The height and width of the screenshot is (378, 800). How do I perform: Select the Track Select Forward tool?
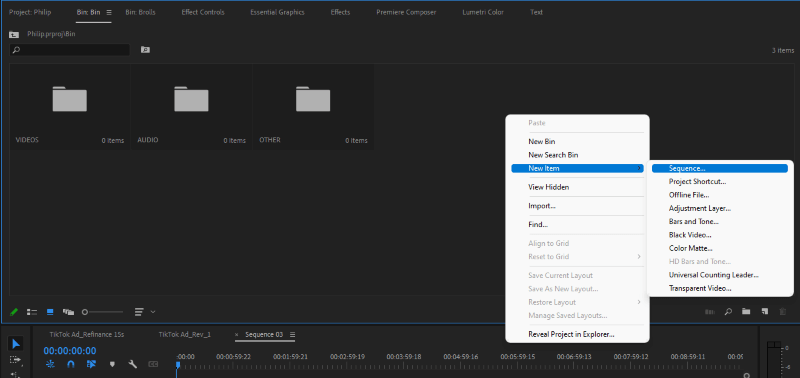click(15, 360)
